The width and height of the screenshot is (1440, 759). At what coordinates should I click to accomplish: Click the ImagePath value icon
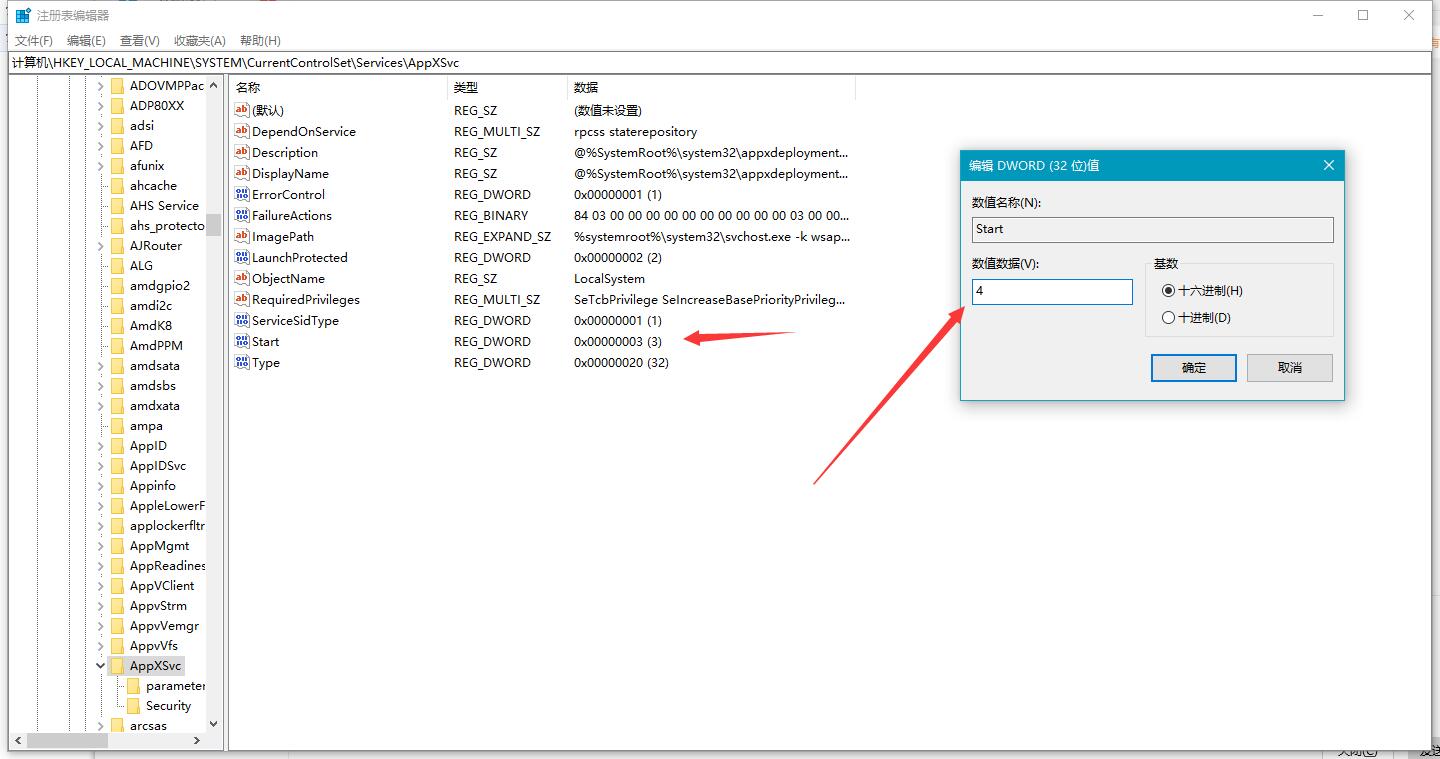click(242, 236)
